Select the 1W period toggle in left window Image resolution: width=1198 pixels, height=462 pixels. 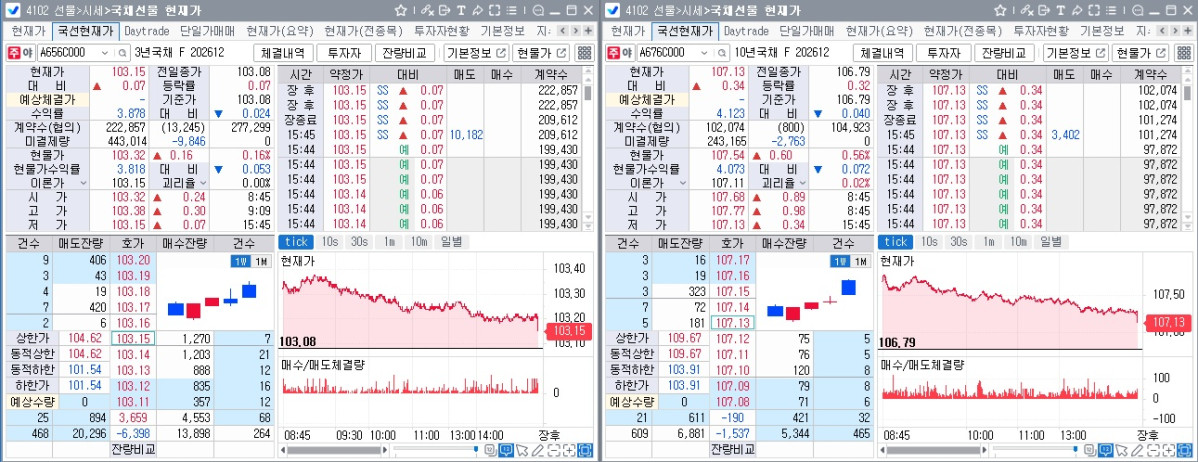(241, 261)
